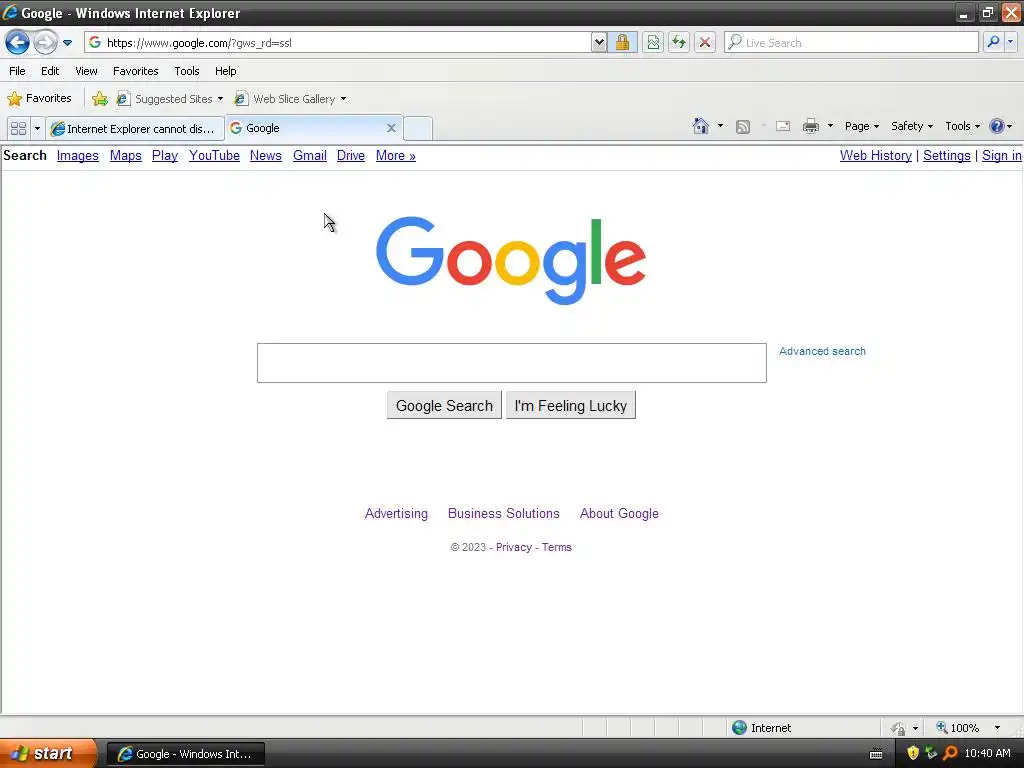Click the Sign in link

coord(1002,155)
